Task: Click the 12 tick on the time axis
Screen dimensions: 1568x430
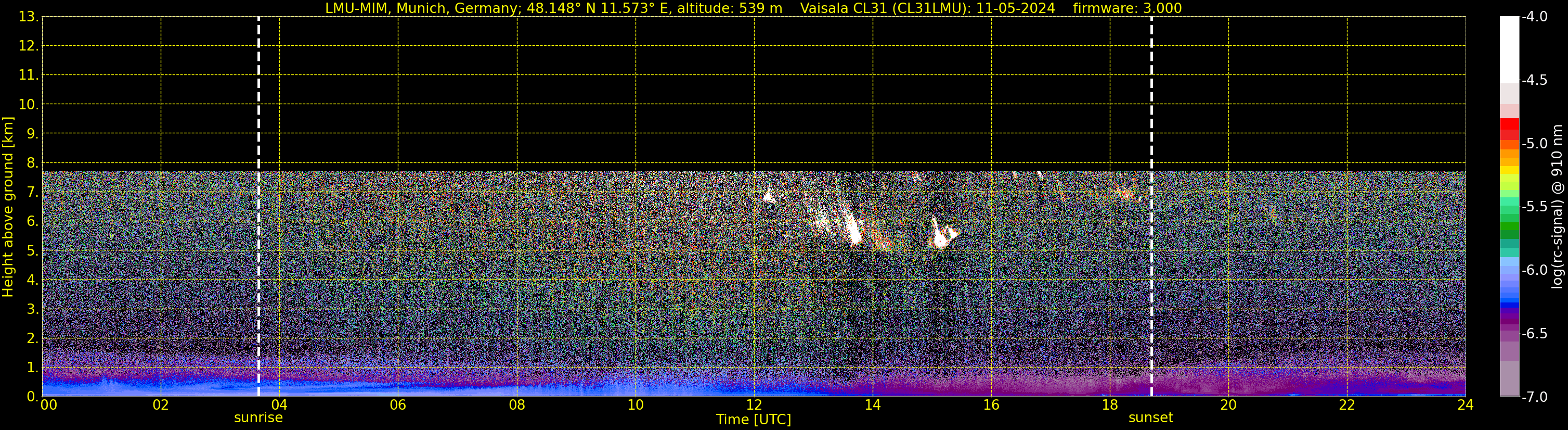Action: [x=754, y=405]
